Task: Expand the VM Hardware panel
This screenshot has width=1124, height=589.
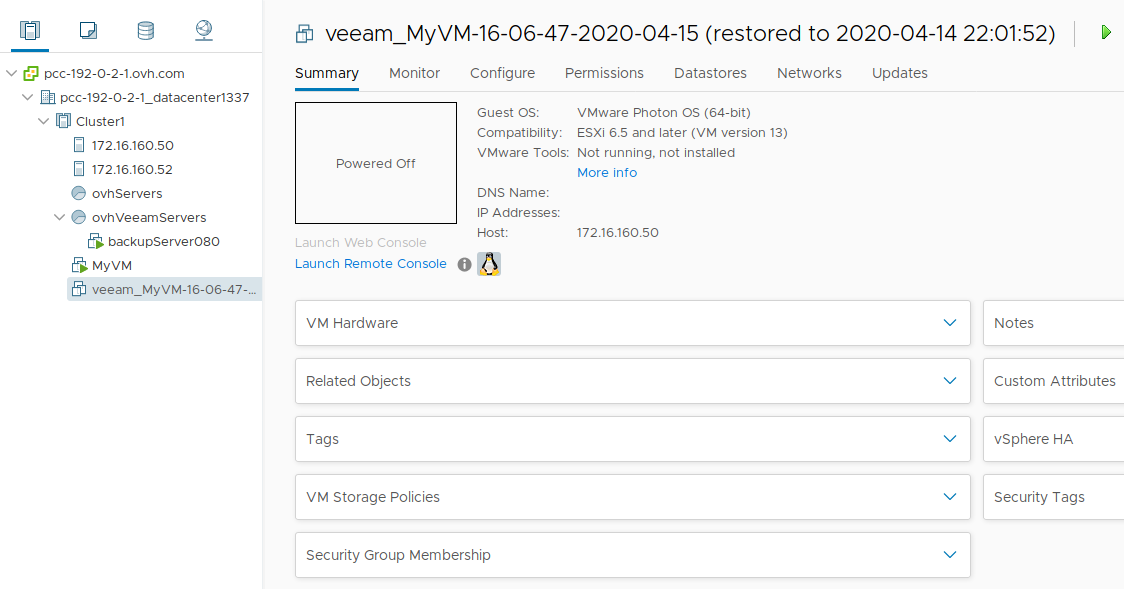Action: pyautogui.click(x=950, y=323)
